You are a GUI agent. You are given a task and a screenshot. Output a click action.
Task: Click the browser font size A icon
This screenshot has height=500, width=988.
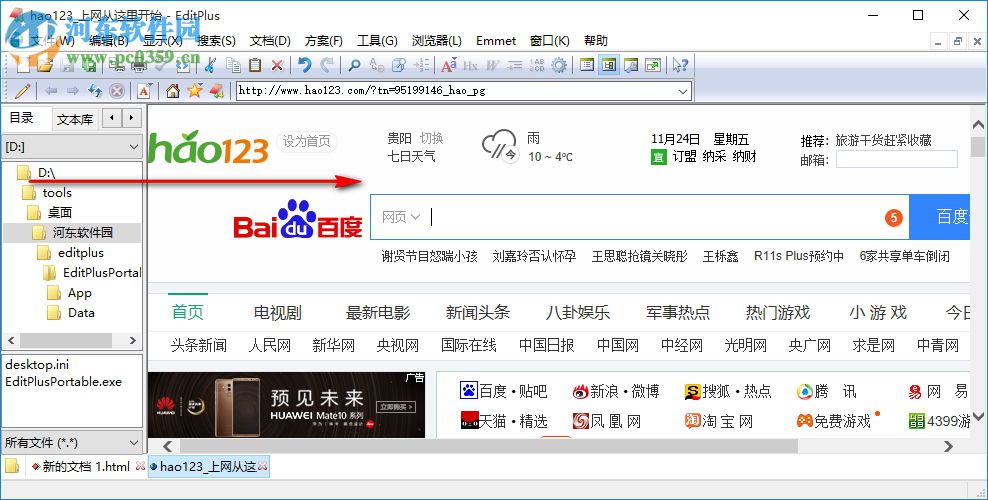pyautogui.click(x=144, y=91)
